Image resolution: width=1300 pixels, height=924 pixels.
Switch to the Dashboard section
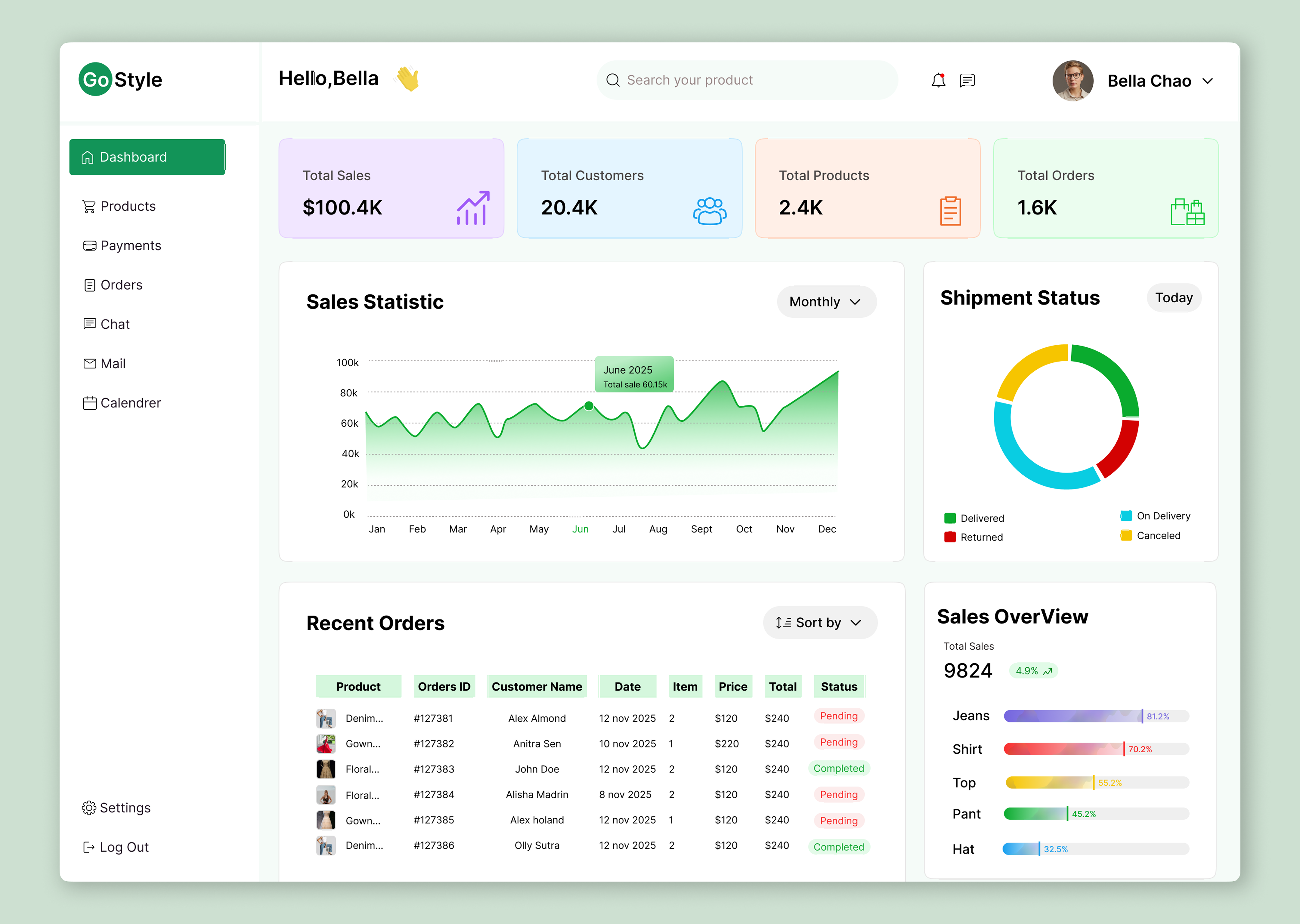(x=147, y=156)
